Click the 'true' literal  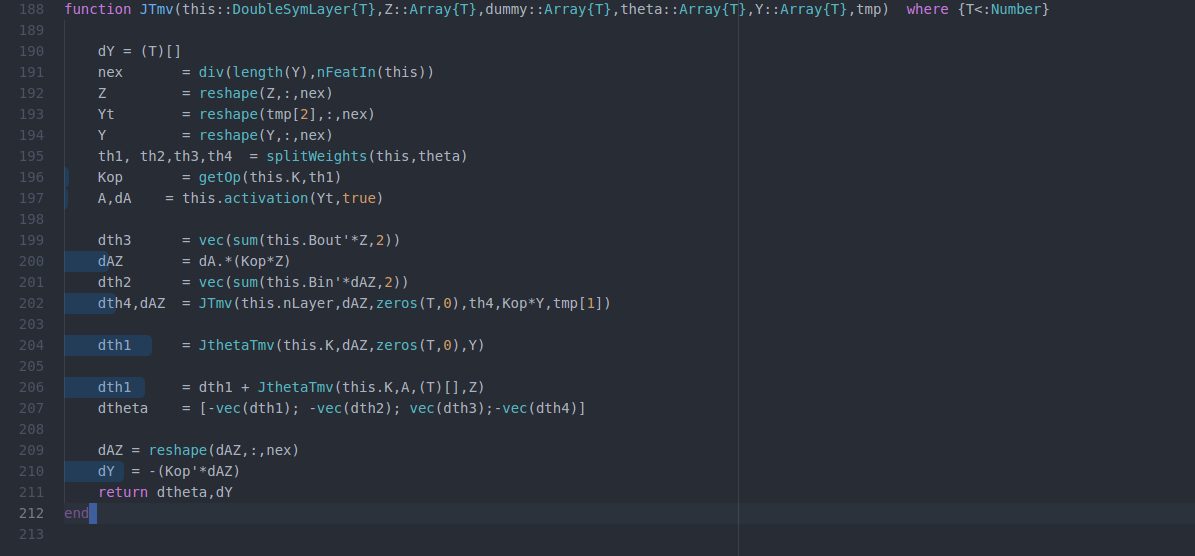357,198
